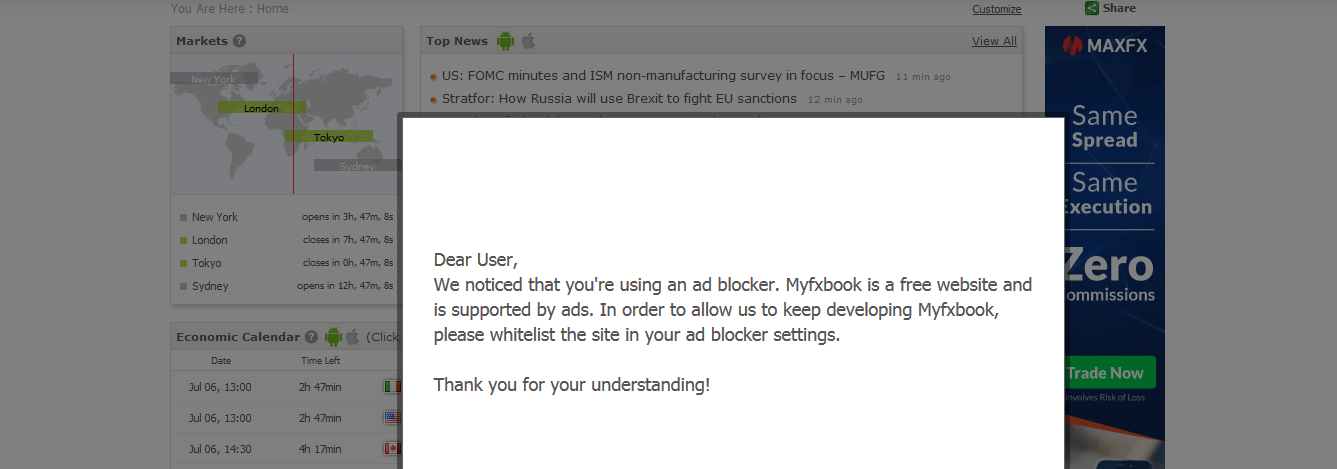Click the Economic Calendar help icon
The image size is (1337, 469).
tap(312, 337)
